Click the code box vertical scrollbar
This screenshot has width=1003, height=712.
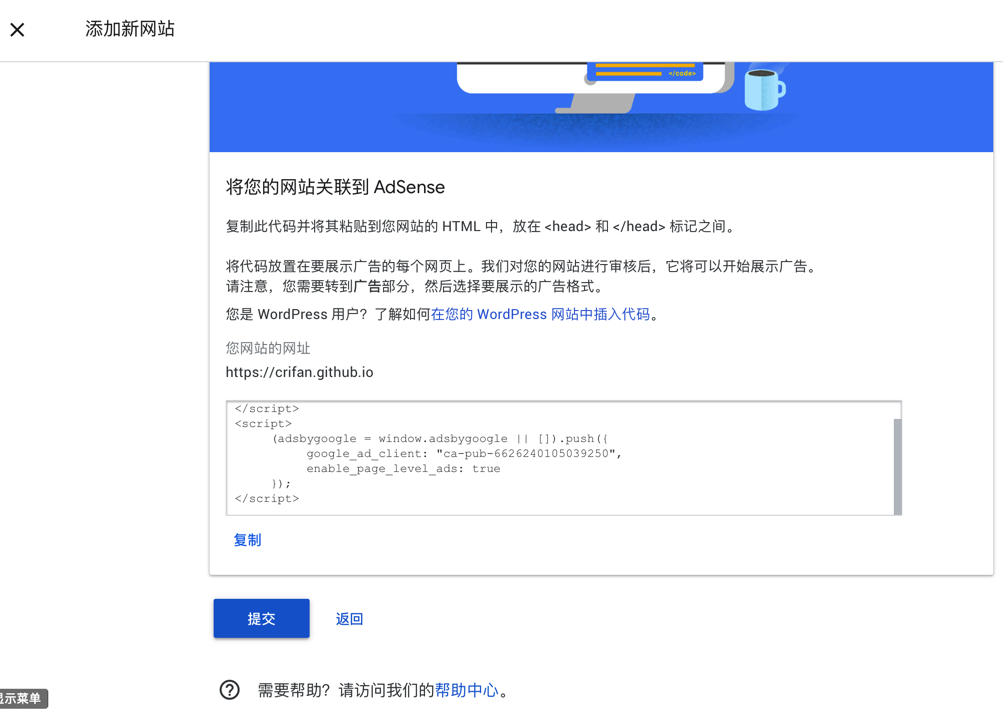click(897, 466)
